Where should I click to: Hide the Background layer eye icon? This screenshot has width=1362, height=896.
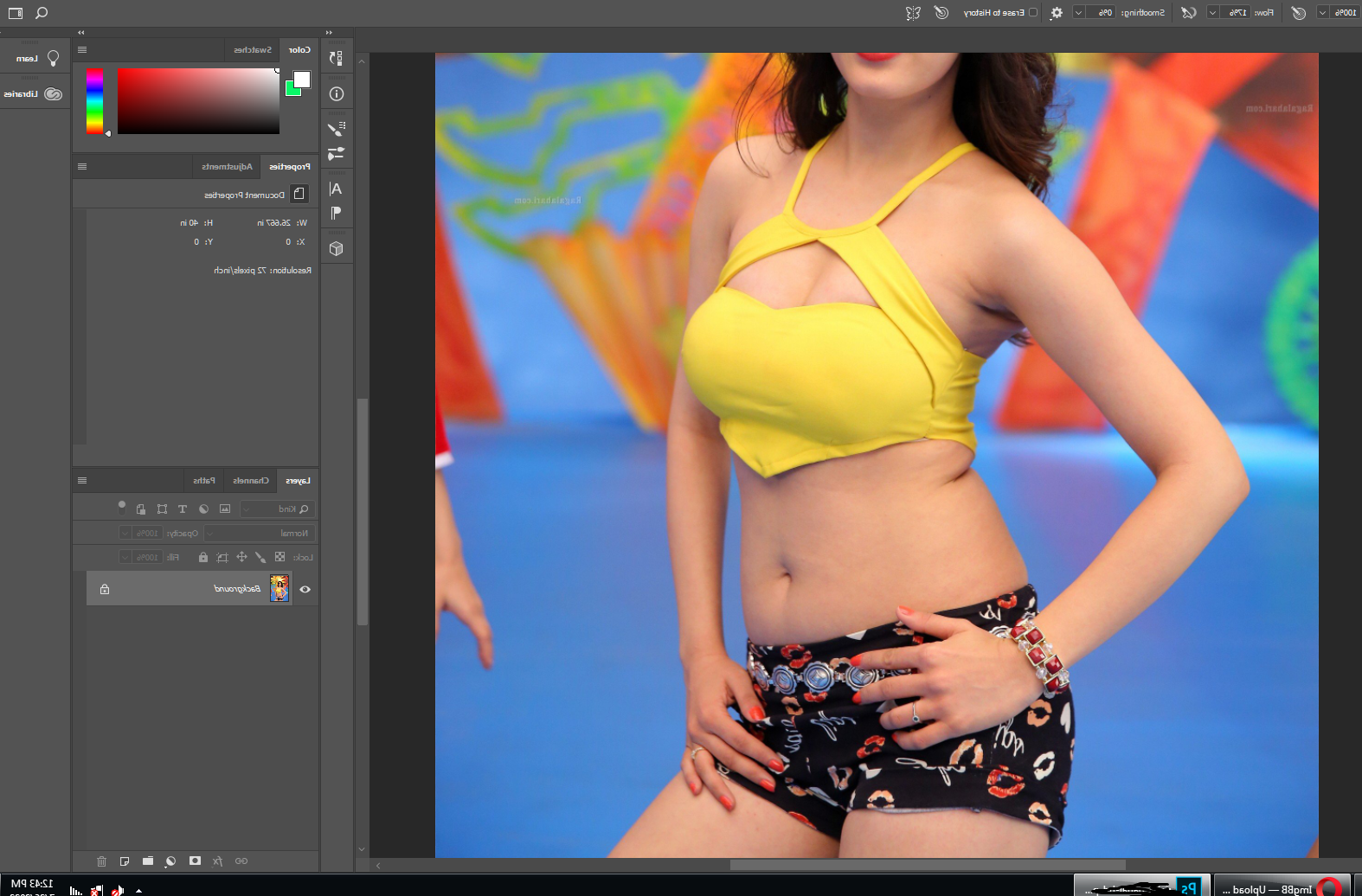tap(305, 590)
